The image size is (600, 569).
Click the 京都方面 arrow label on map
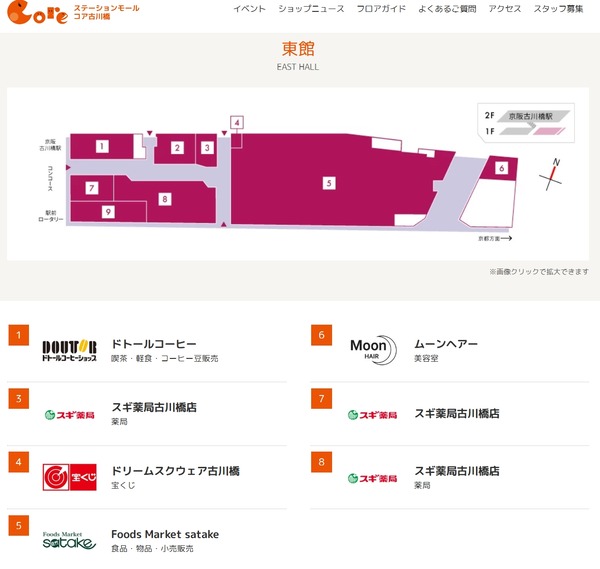pyautogui.click(x=495, y=238)
